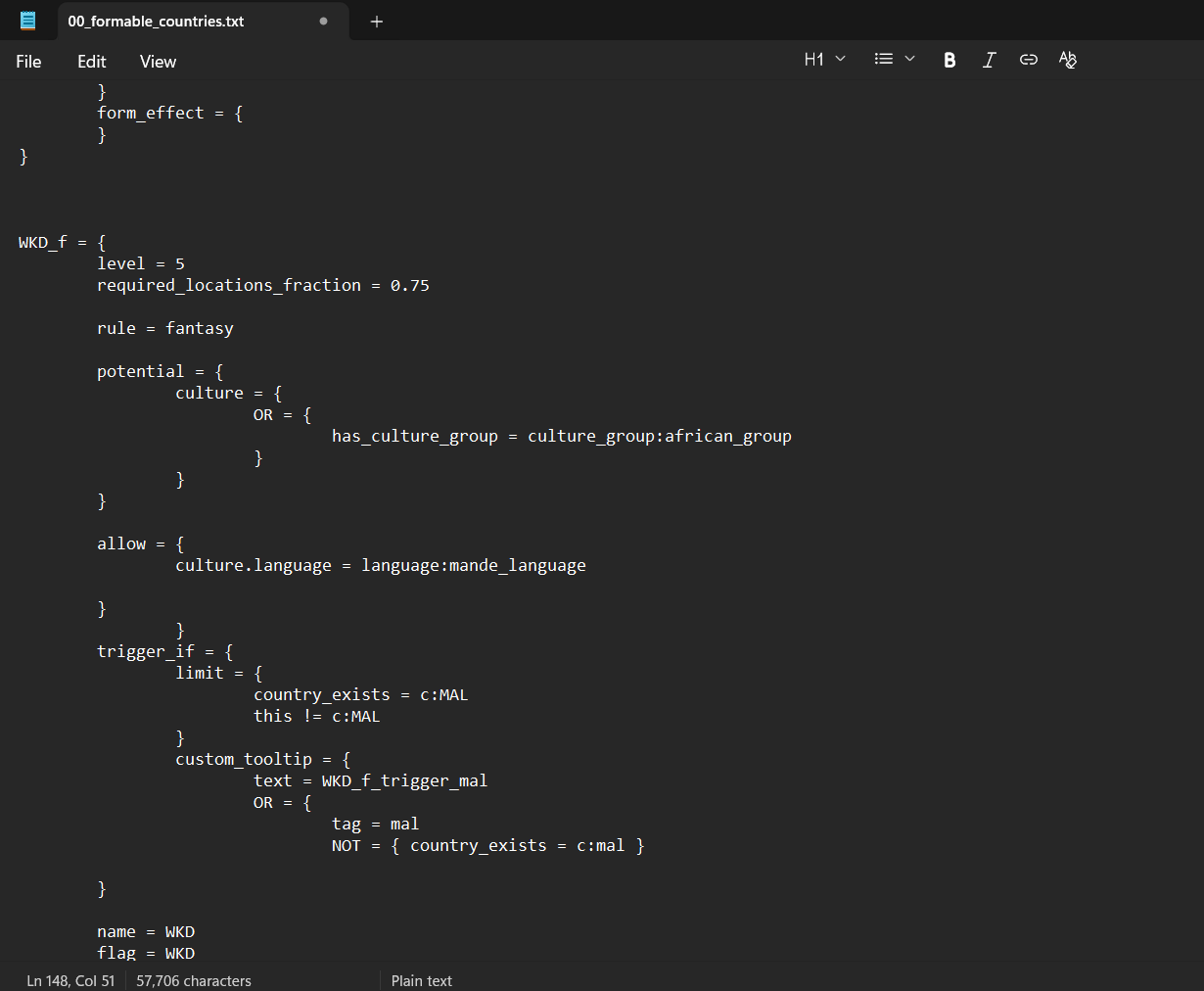
Task: Click 'country_exists = c:MAL' line
Action: tap(361, 694)
